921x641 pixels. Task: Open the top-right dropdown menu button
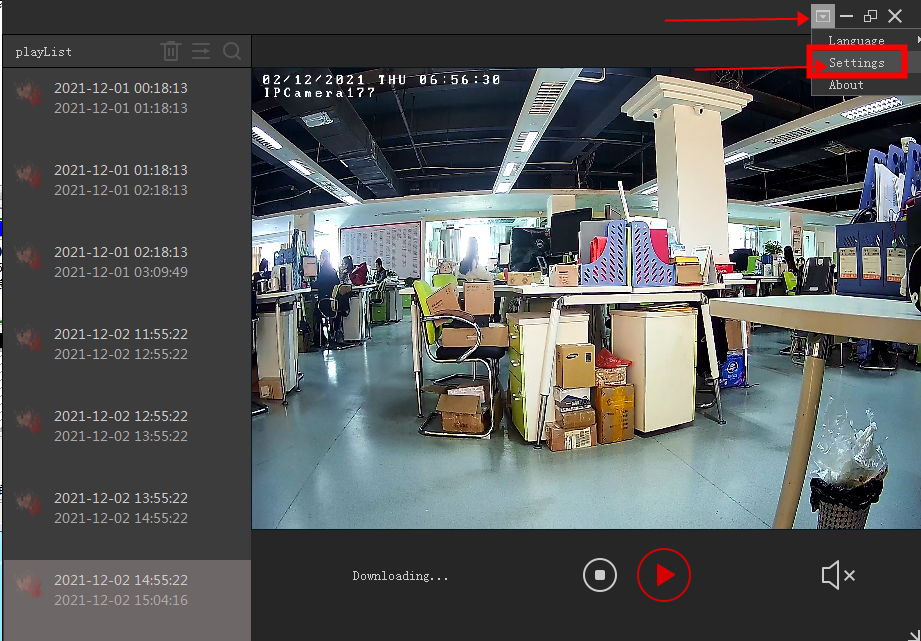(822, 16)
